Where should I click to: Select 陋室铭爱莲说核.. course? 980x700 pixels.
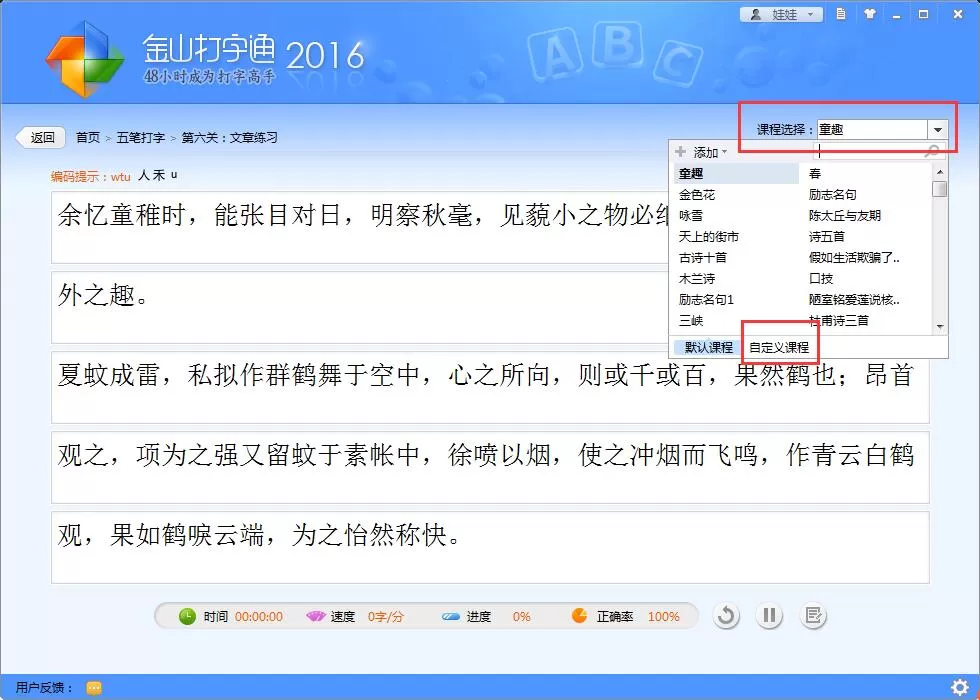[854, 300]
